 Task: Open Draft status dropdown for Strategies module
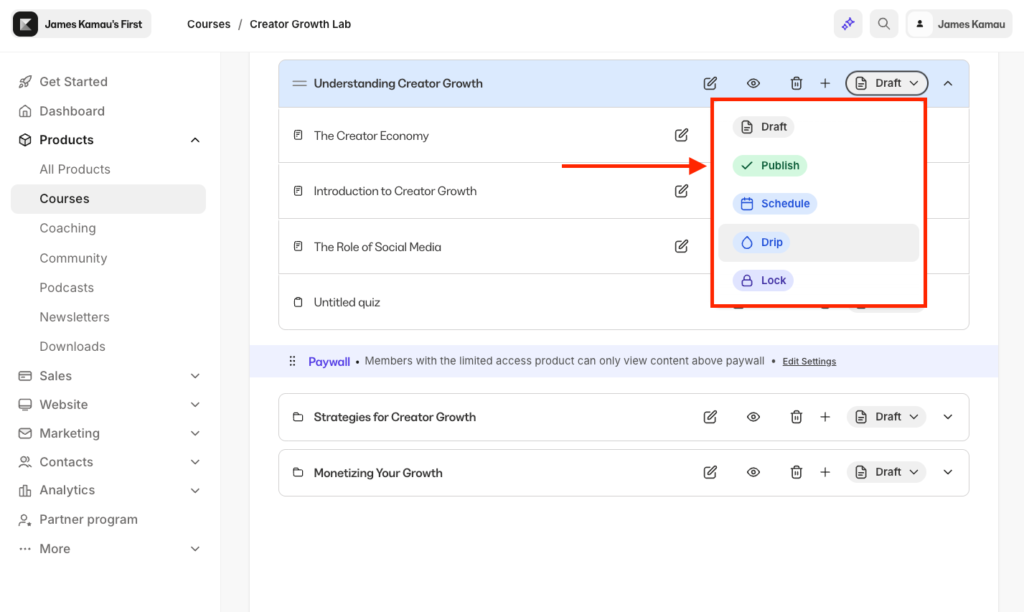pyautogui.click(x=887, y=417)
